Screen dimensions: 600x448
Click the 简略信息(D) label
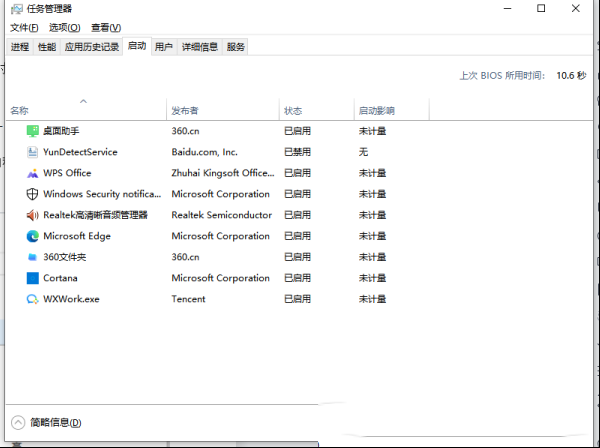(x=56, y=423)
